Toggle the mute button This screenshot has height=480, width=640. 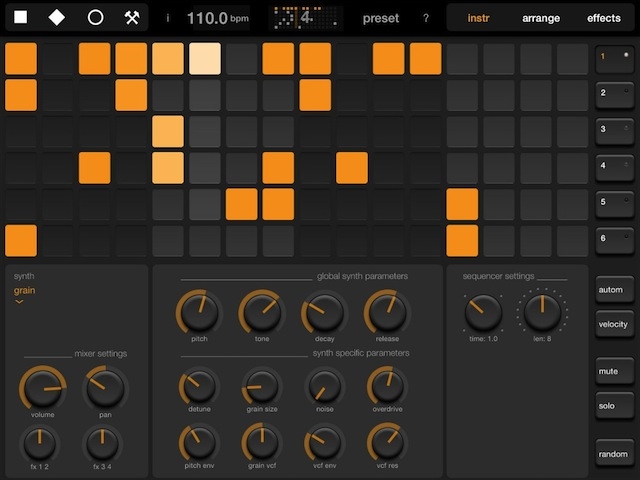(613, 370)
